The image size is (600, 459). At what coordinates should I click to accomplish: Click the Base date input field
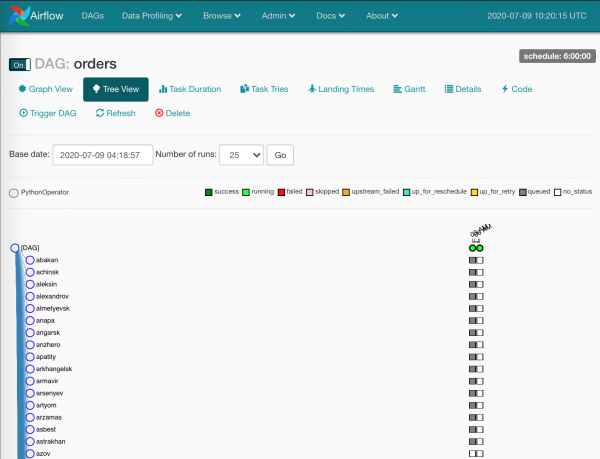(103, 155)
